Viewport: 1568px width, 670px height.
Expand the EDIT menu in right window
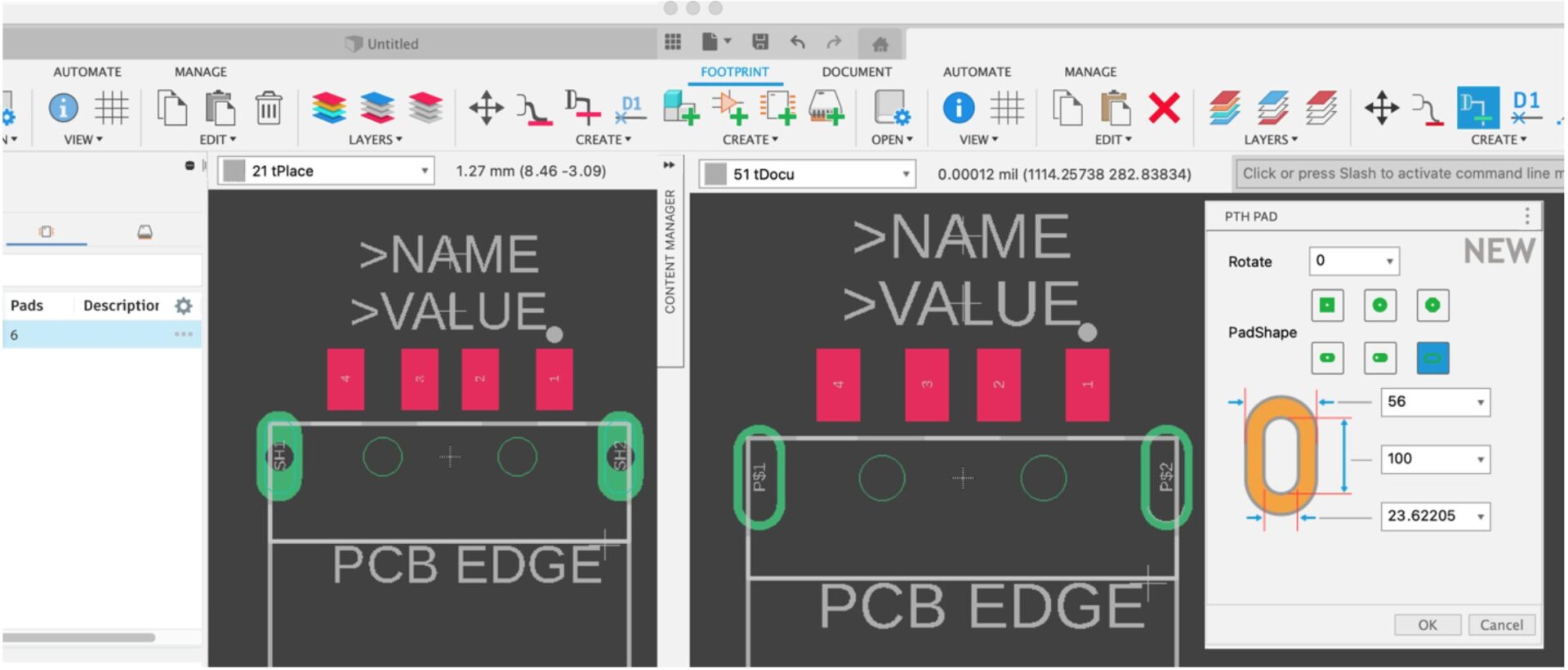1113,140
